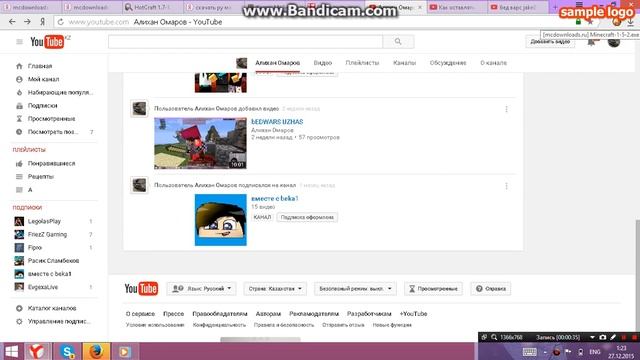Click the BEDWARS UZHAS video thumbnail
Image resolution: width=640 pixels, height=360 pixels.
click(200, 143)
